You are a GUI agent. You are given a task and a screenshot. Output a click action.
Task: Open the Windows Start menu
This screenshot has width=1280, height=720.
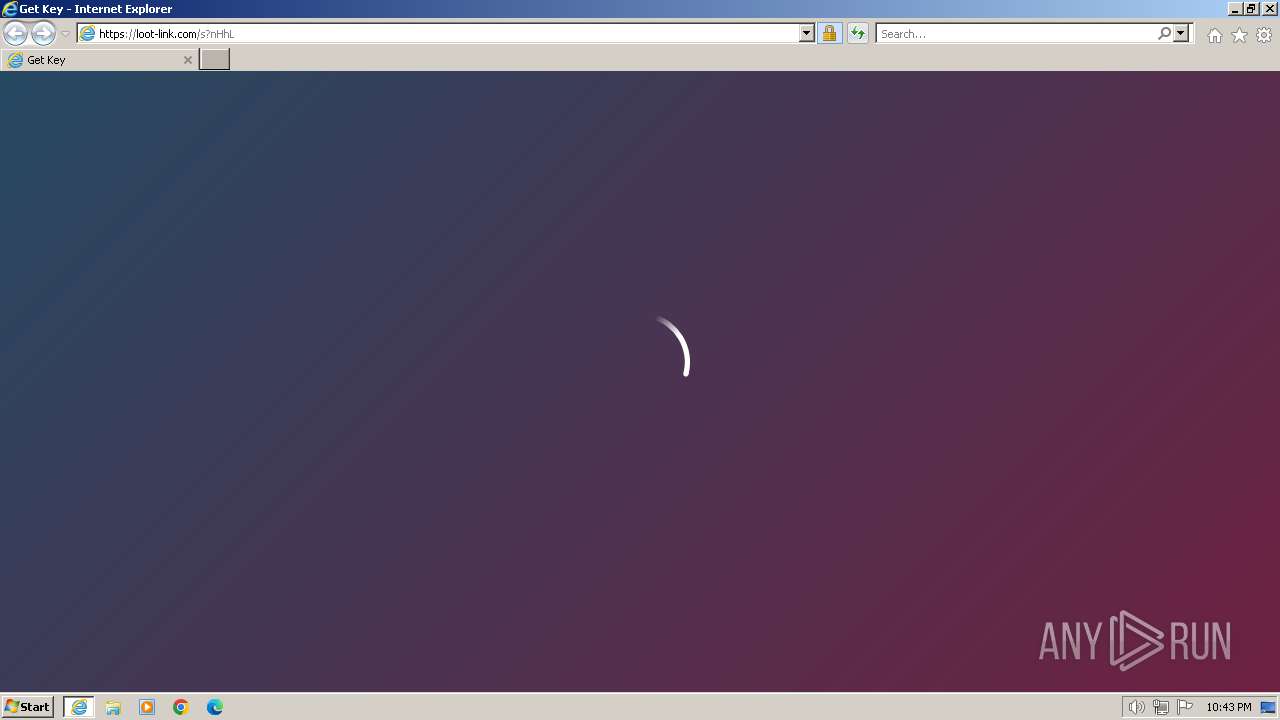(x=28, y=707)
